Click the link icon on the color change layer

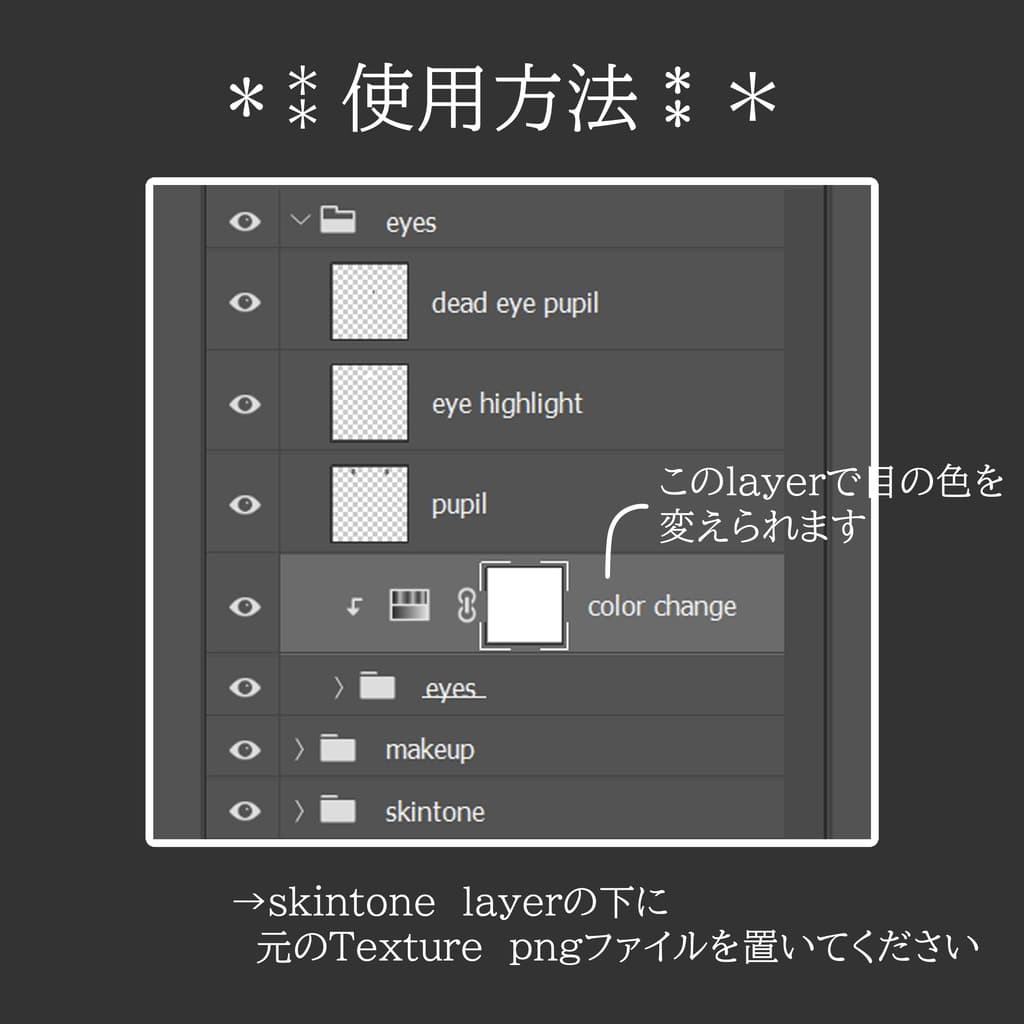click(466, 605)
